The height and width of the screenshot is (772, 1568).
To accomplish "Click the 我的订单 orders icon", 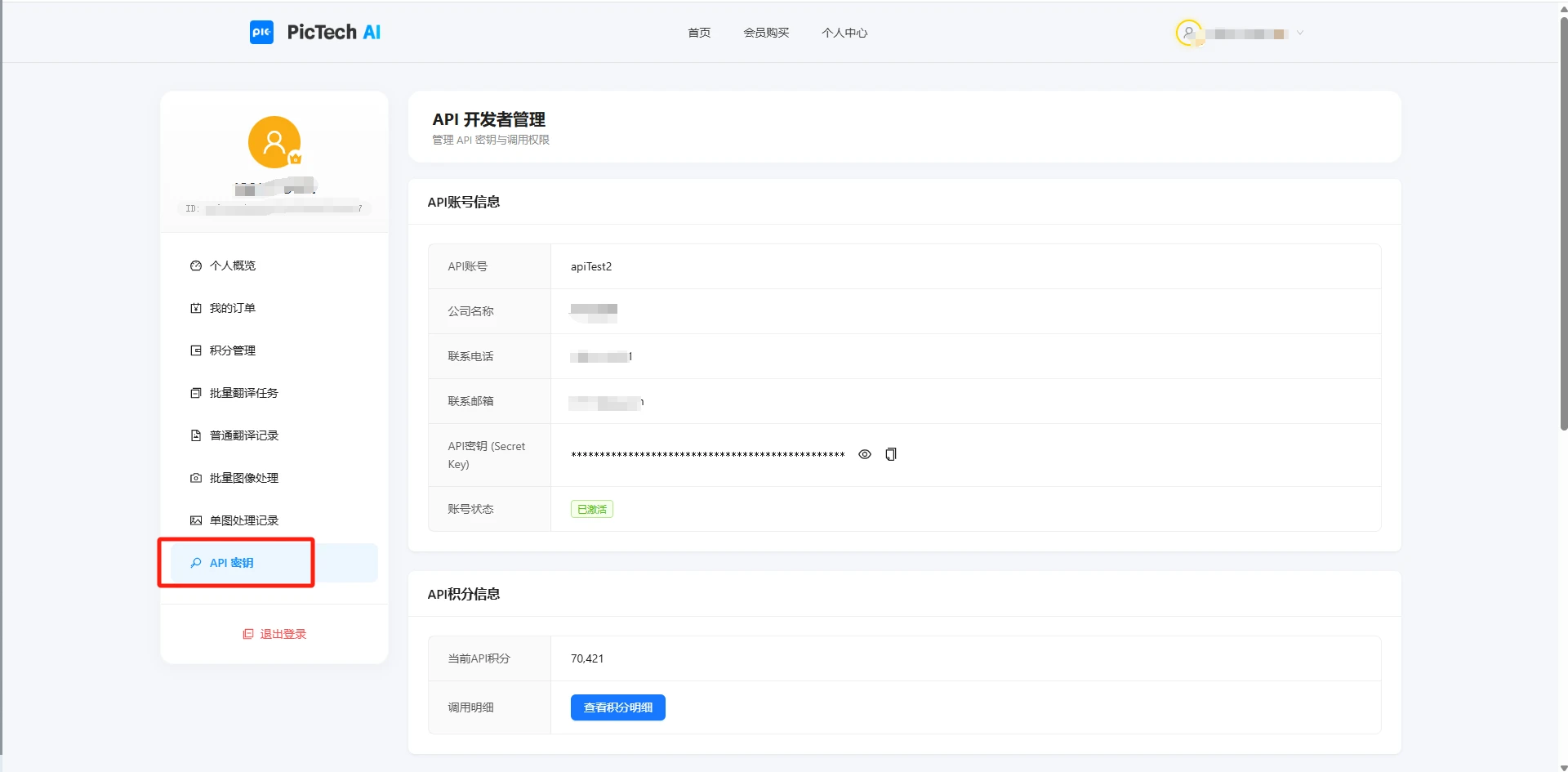I will [x=194, y=308].
